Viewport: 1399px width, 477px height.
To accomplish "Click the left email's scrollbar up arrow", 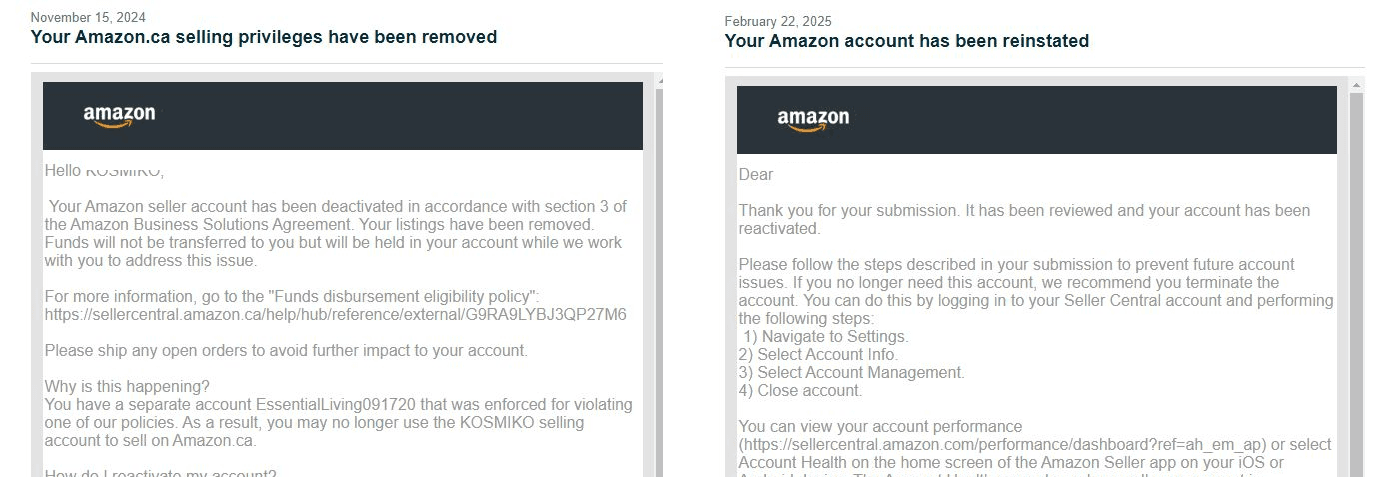I will pyautogui.click(x=658, y=92).
